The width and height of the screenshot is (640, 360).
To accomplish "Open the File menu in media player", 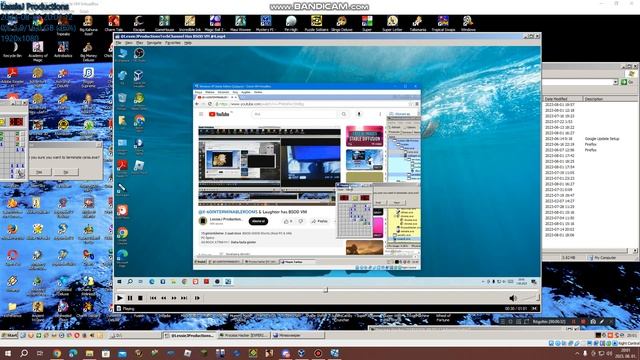I will (x=119, y=42).
